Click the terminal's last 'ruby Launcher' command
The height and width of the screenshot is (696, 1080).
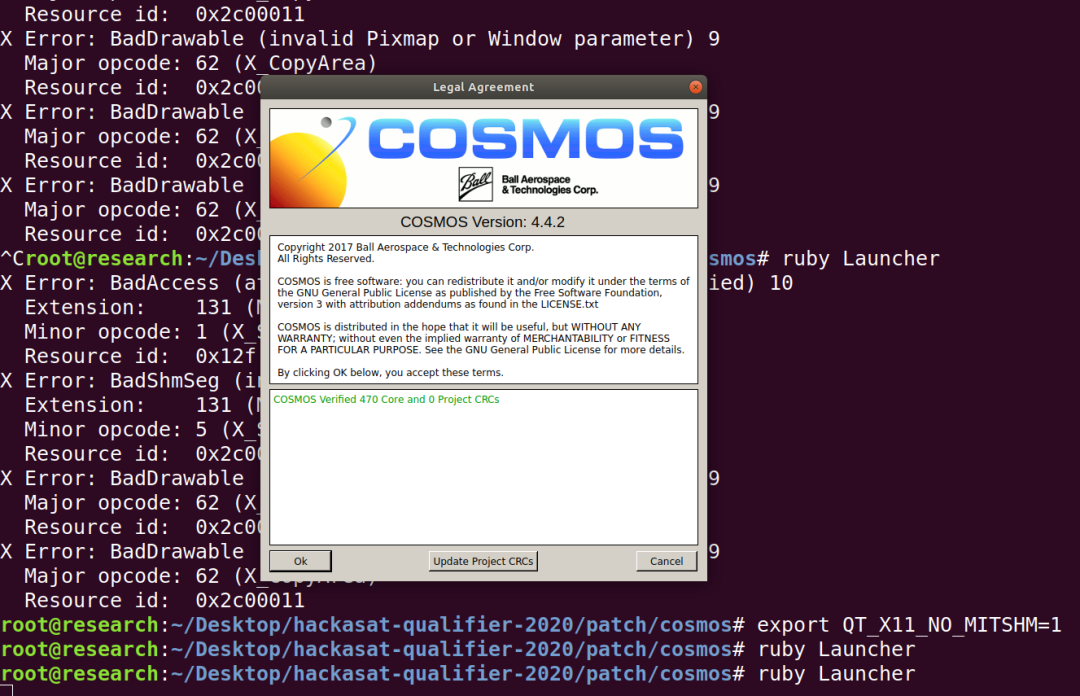(837, 673)
